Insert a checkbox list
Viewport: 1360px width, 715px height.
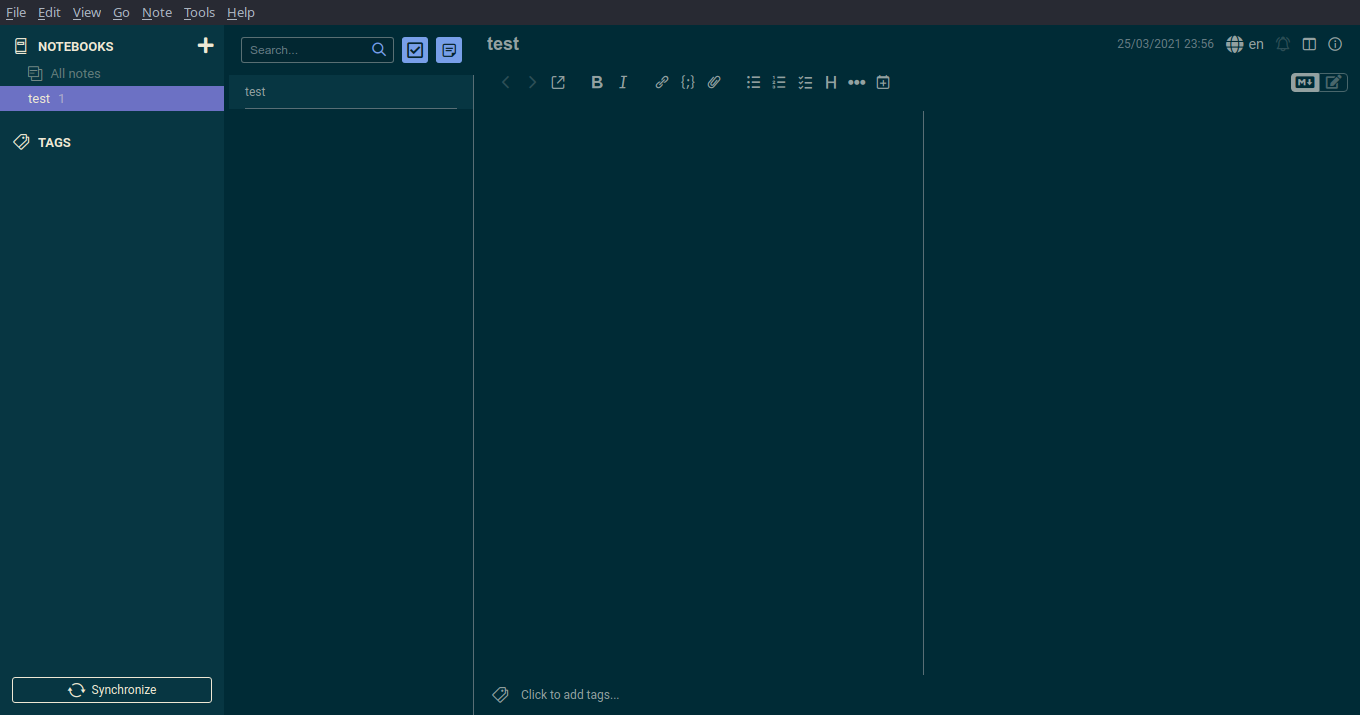(805, 82)
